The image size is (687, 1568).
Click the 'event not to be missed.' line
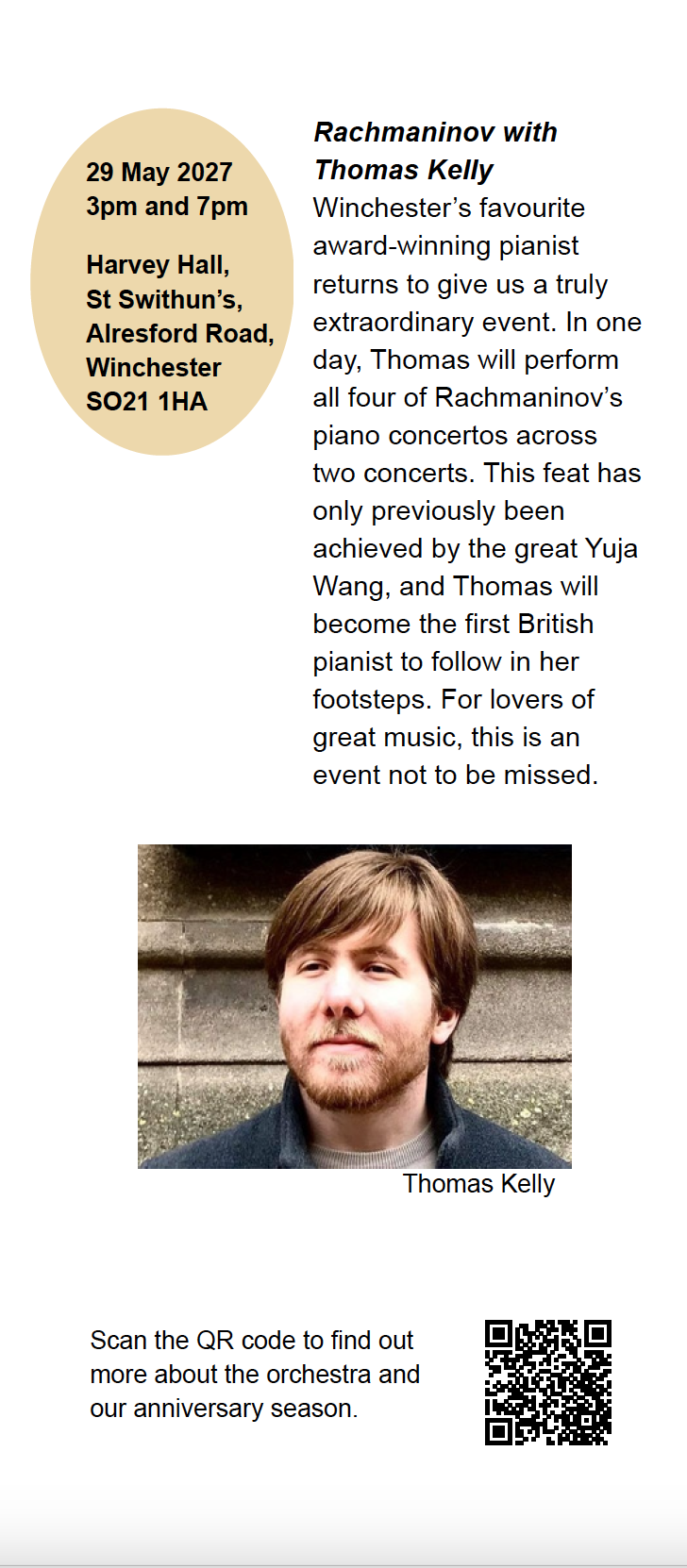coord(456,775)
